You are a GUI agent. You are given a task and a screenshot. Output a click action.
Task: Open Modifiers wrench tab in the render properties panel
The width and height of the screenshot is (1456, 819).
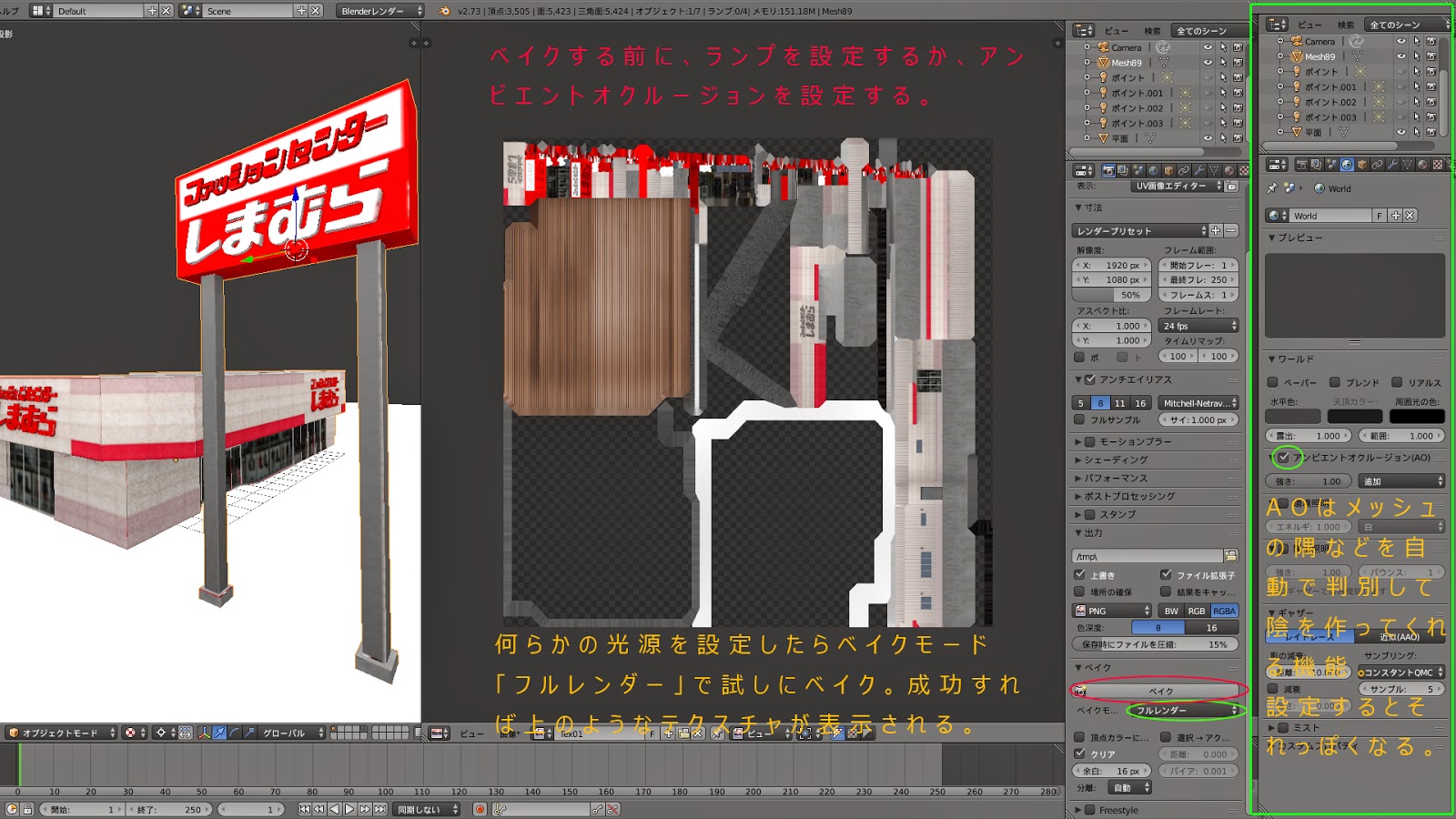pos(1199,170)
